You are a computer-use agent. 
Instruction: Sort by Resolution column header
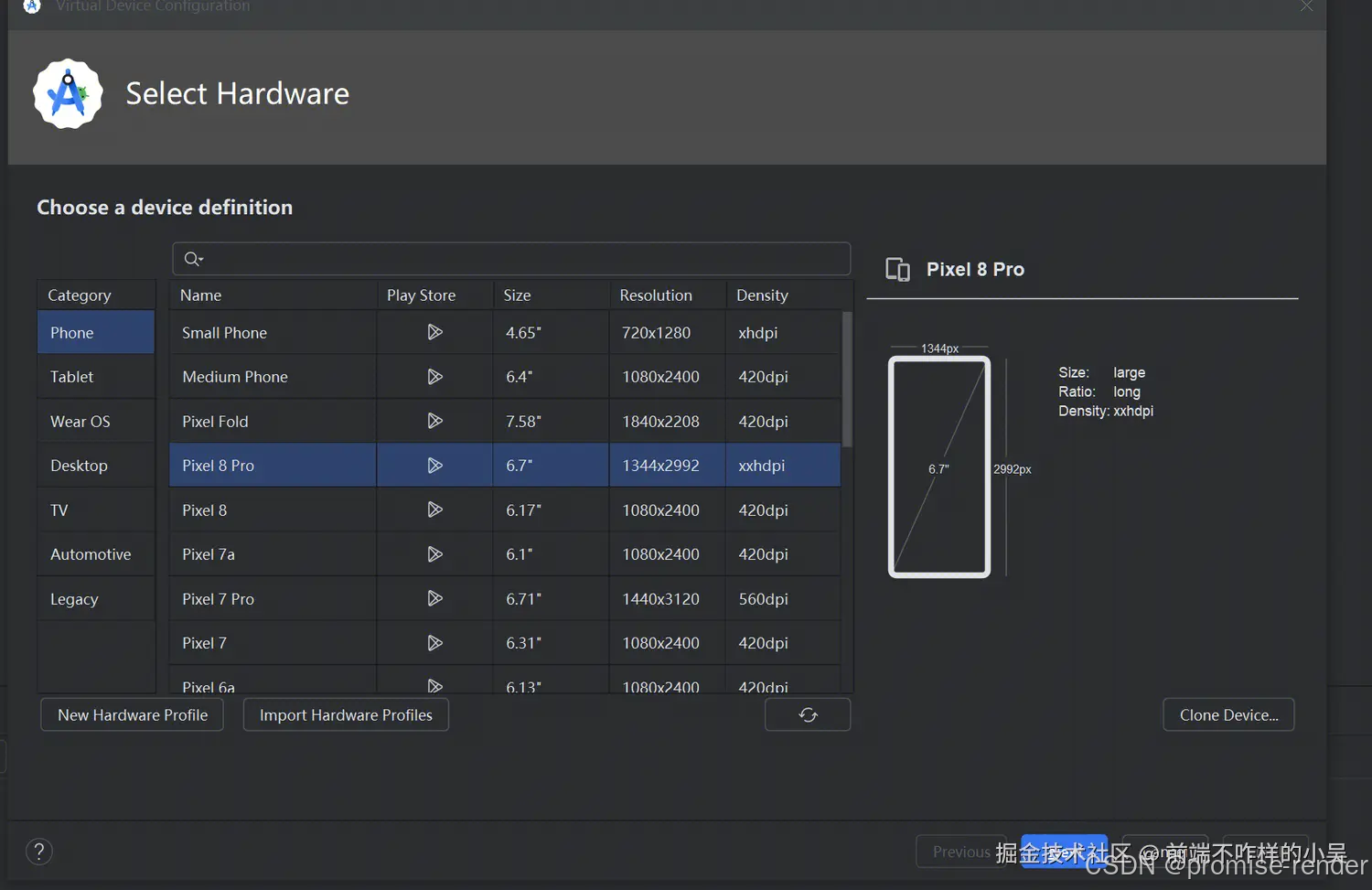pos(667,295)
